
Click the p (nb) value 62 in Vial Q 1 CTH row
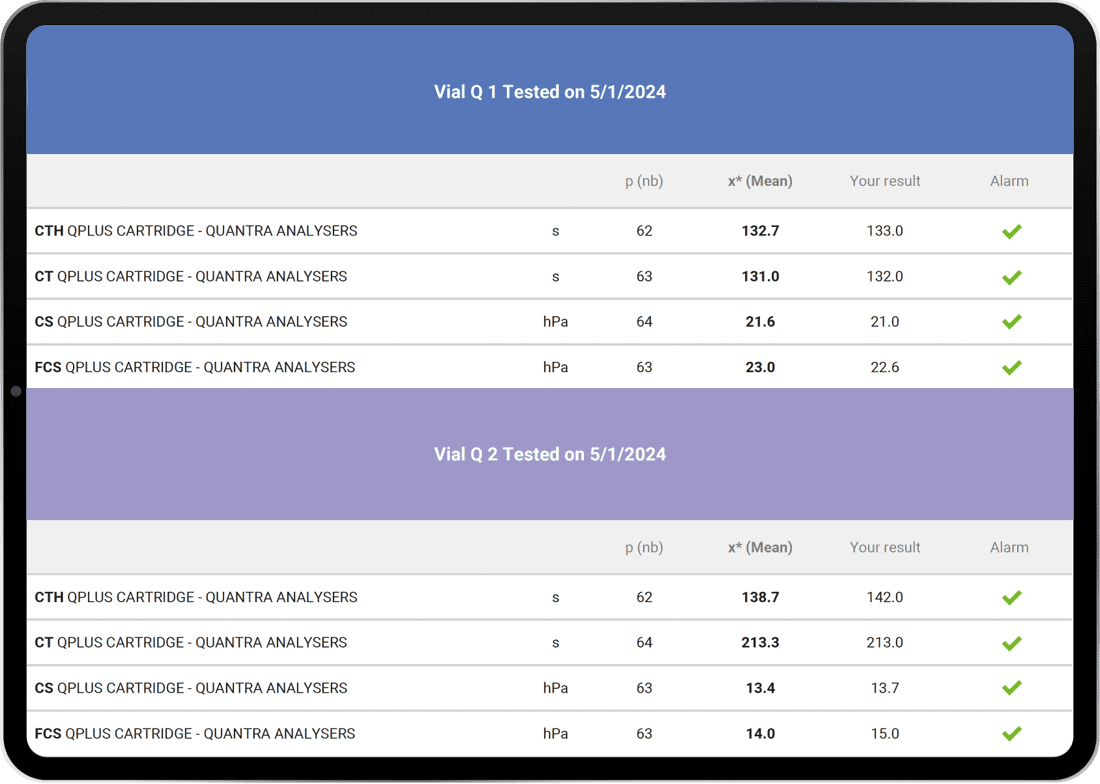coord(644,231)
